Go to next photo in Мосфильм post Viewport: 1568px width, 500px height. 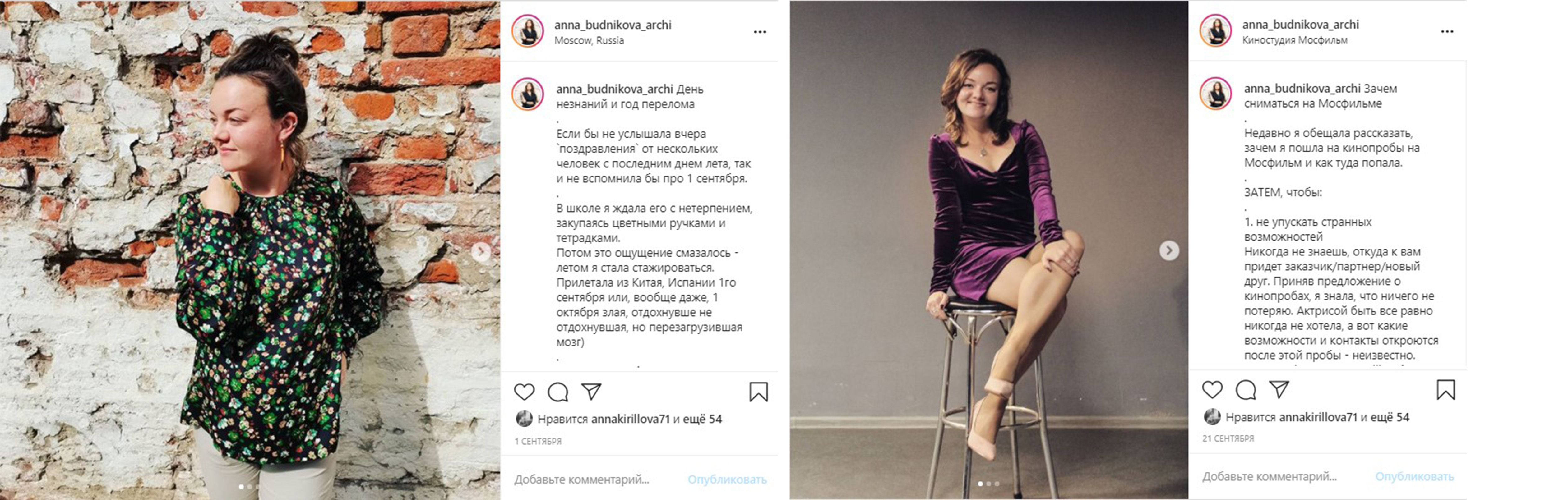pos(1169,250)
